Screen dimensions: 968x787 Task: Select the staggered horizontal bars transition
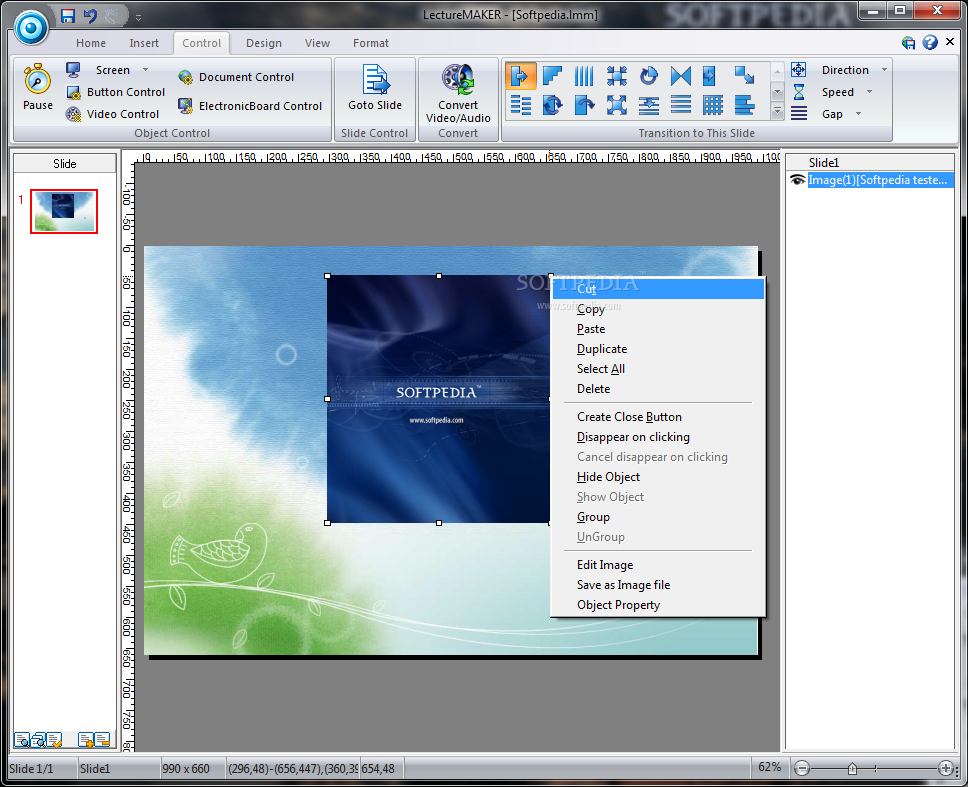click(520, 105)
